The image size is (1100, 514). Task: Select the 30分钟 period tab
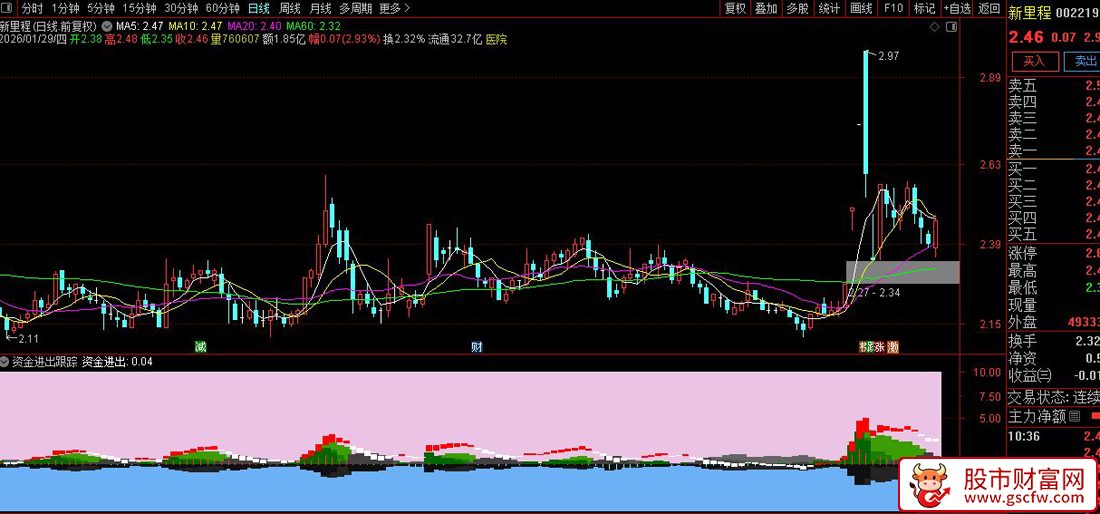181,8
